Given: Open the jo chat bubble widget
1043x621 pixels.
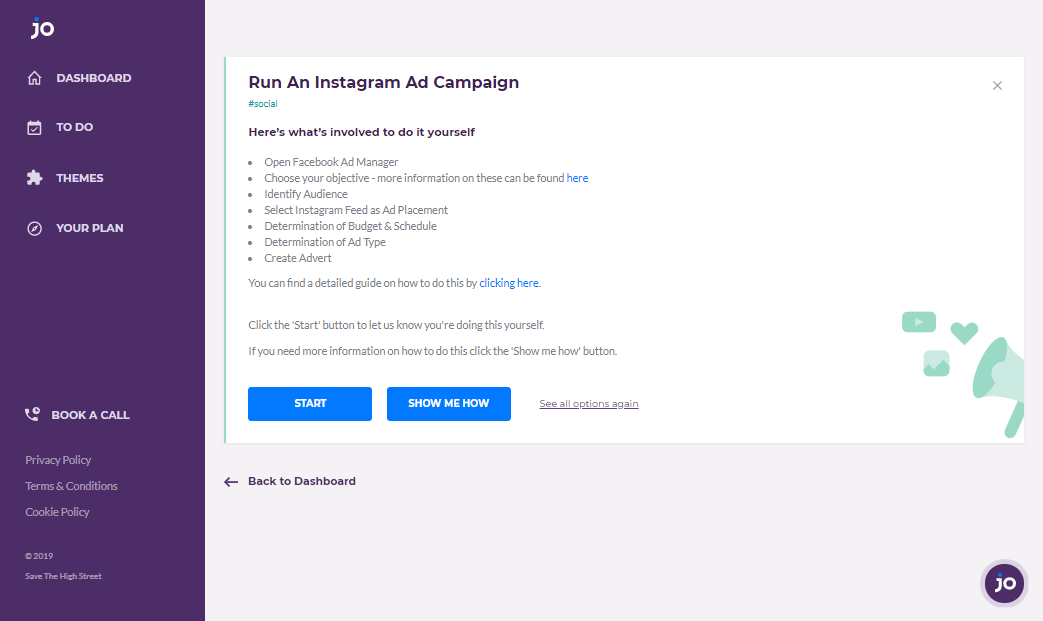Looking at the screenshot, I should click(1004, 583).
